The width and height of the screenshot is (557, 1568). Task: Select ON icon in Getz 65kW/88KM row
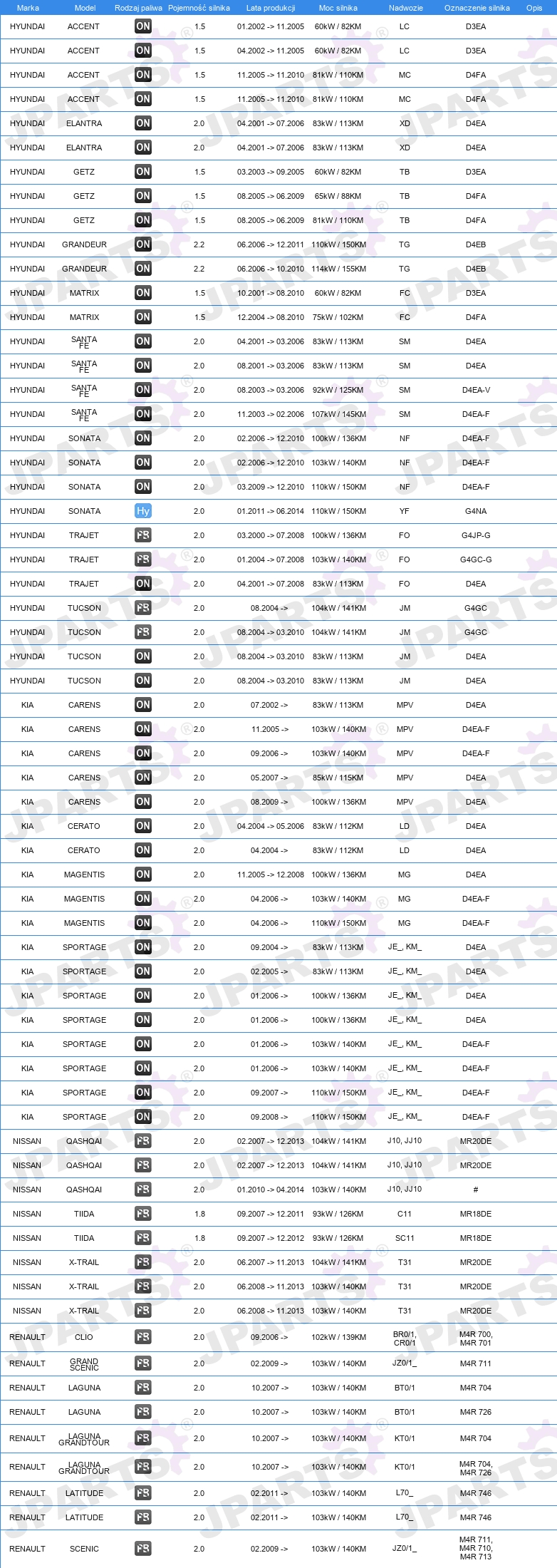coord(143,196)
